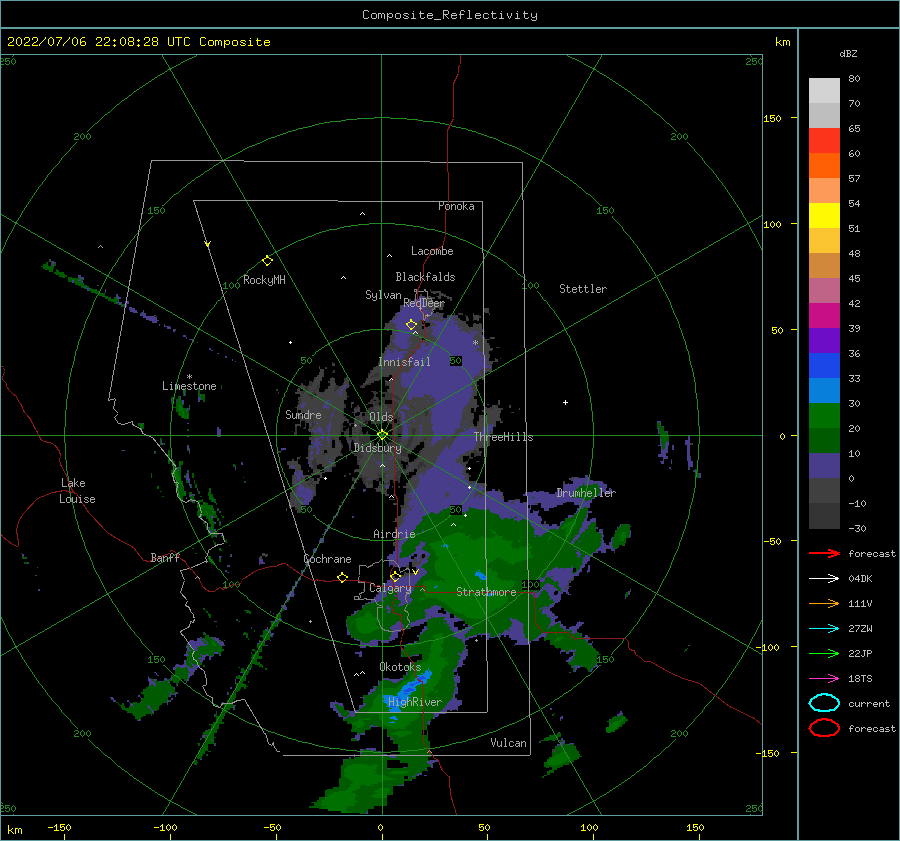This screenshot has height=841, width=900.
Task: Click the red forecast arrow in legend
Action: [824, 553]
